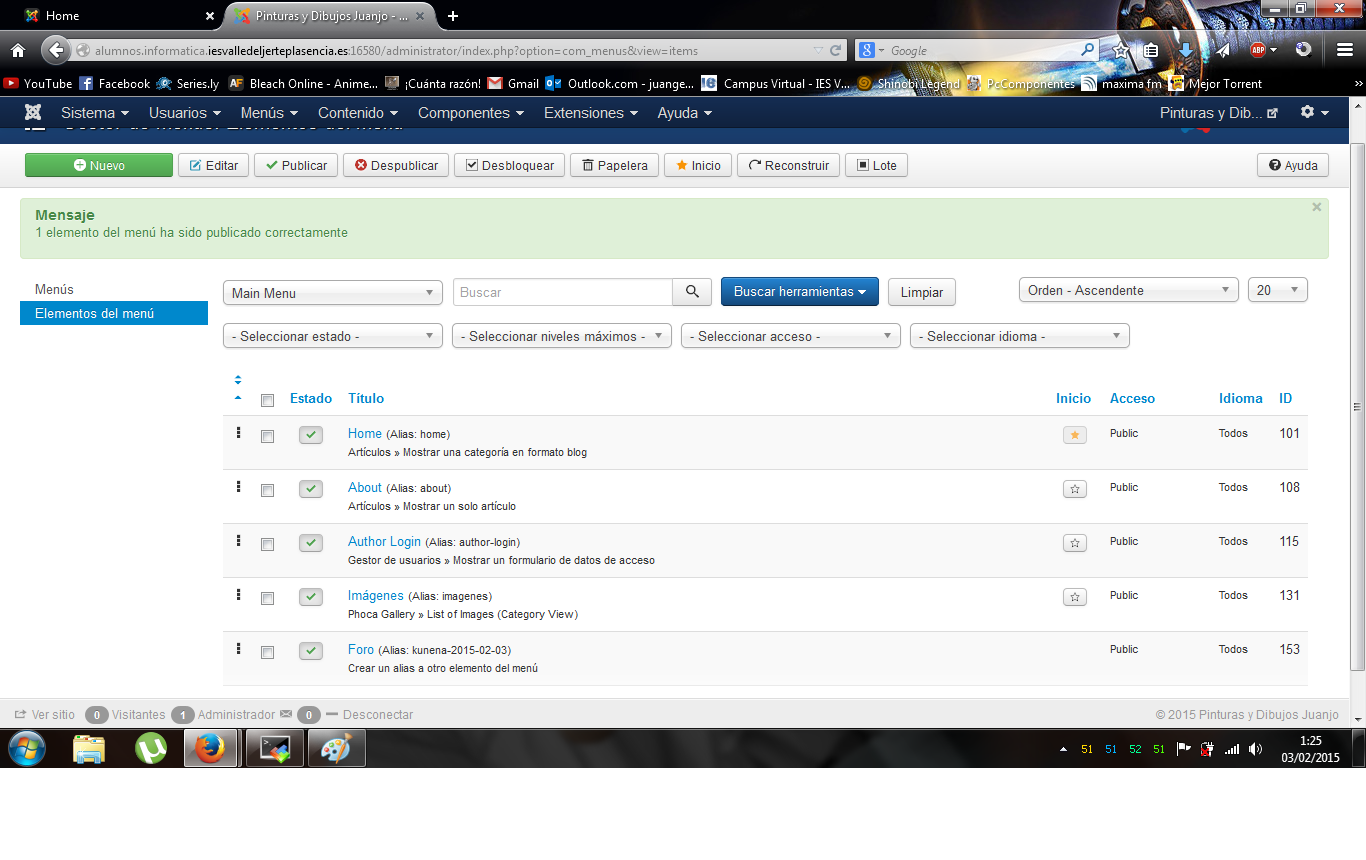The width and height of the screenshot is (1366, 860).
Task: Close the green message alert
Action: (1316, 207)
